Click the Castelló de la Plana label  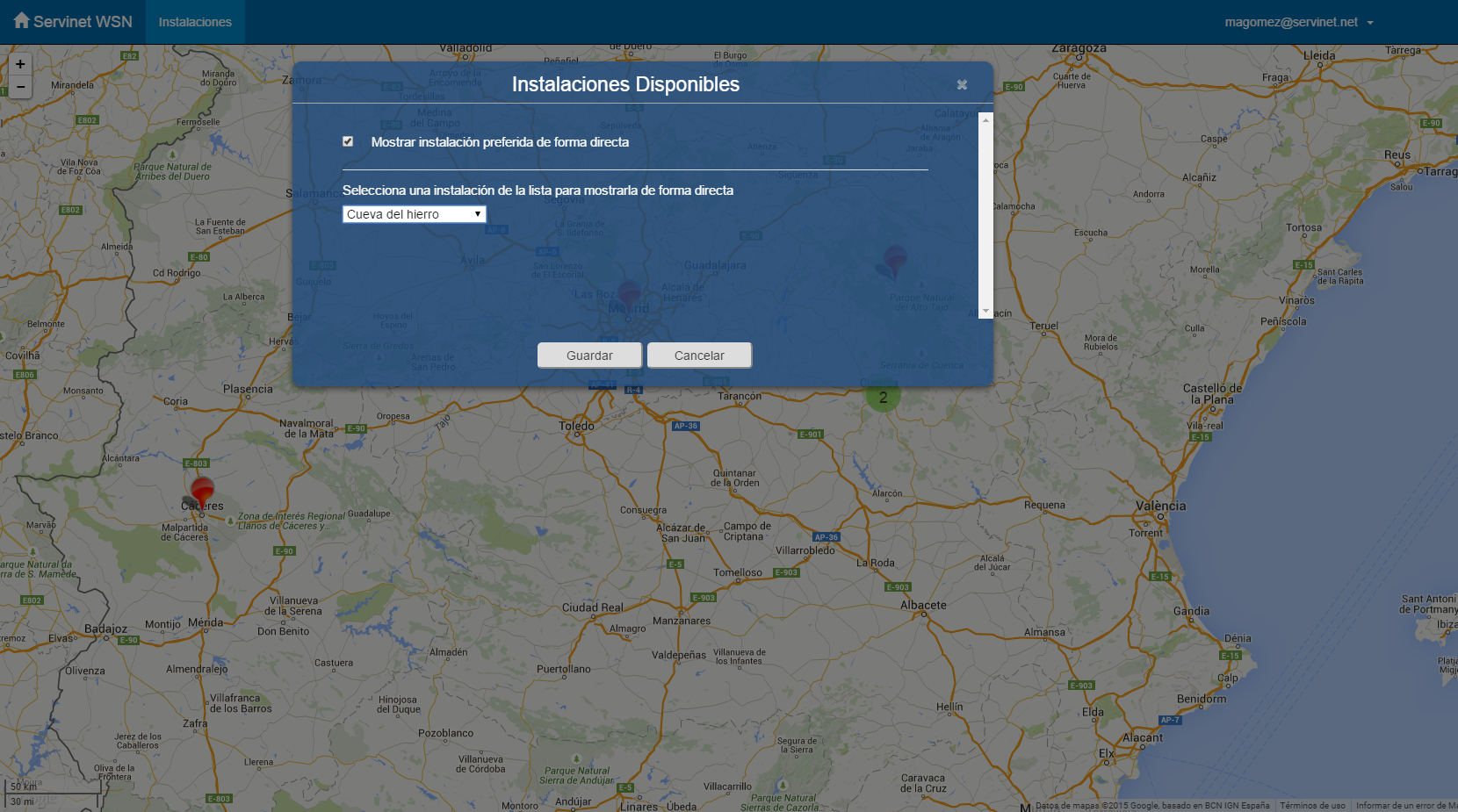click(x=1212, y=393)
